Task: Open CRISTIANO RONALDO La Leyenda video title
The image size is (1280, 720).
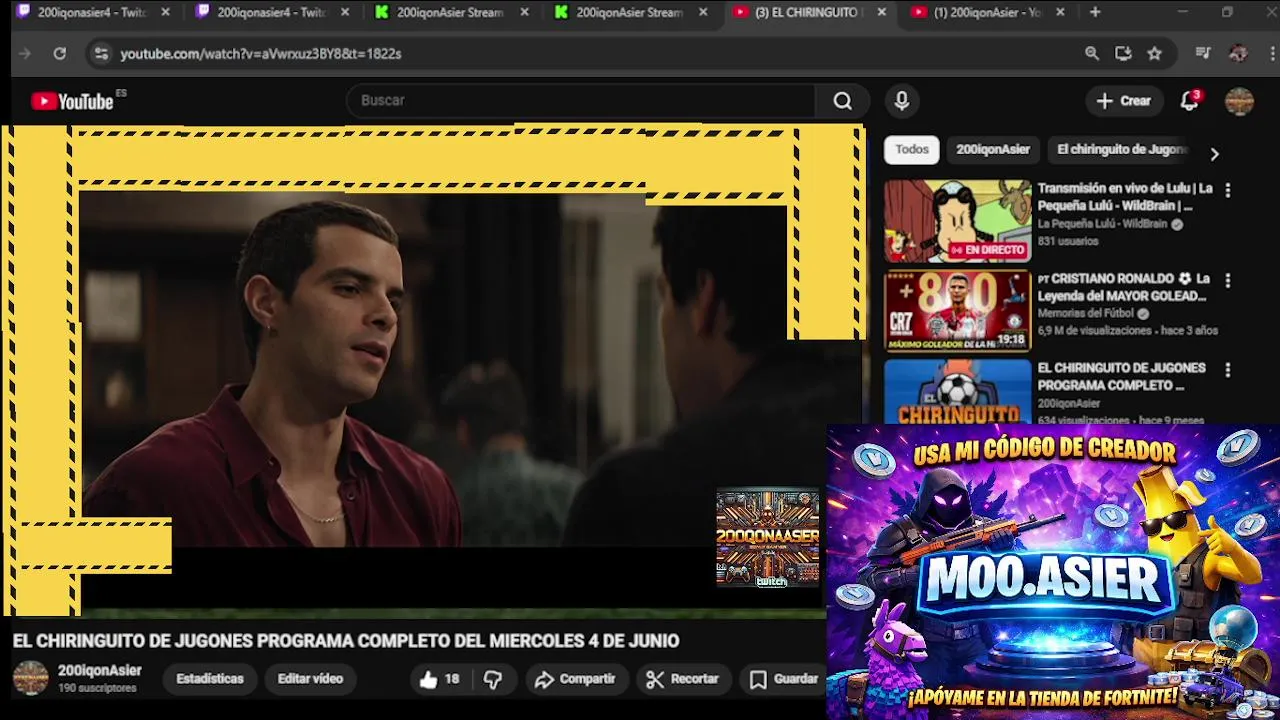Action: point(1123,287)
